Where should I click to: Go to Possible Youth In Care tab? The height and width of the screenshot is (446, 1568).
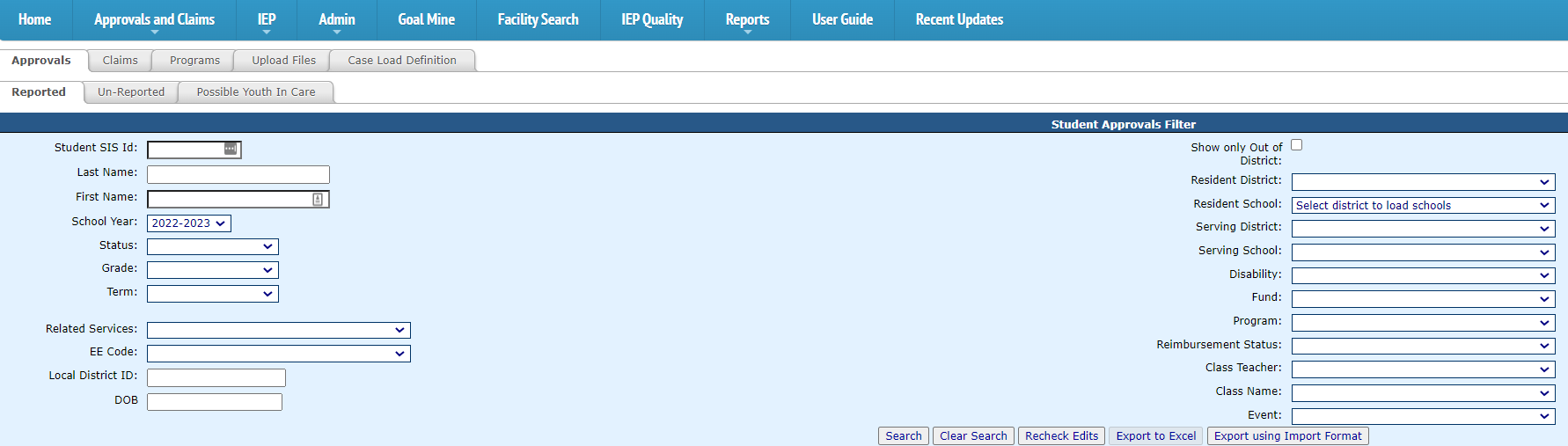(x=255, y=92)
